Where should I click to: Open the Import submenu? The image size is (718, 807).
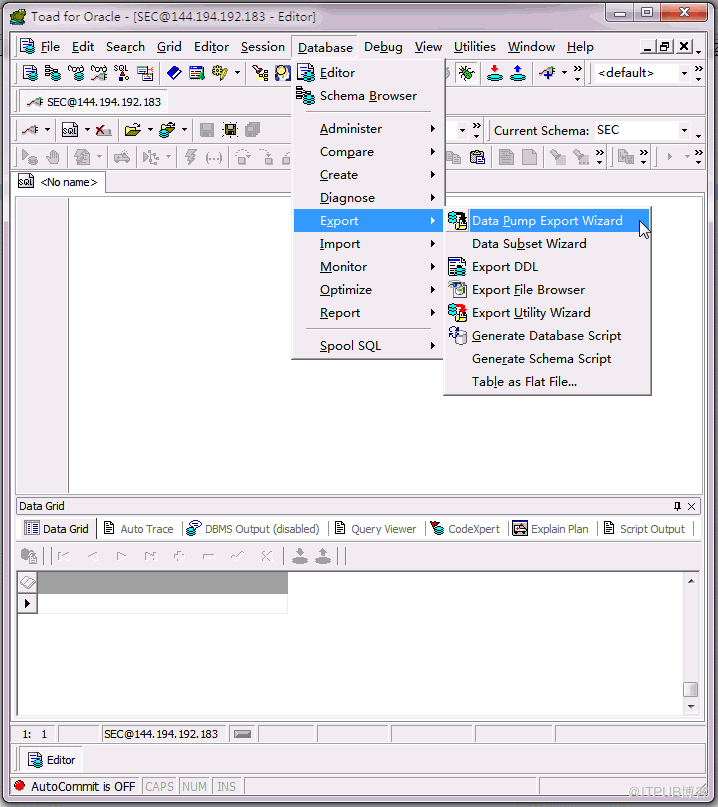(x=369, y=244)
